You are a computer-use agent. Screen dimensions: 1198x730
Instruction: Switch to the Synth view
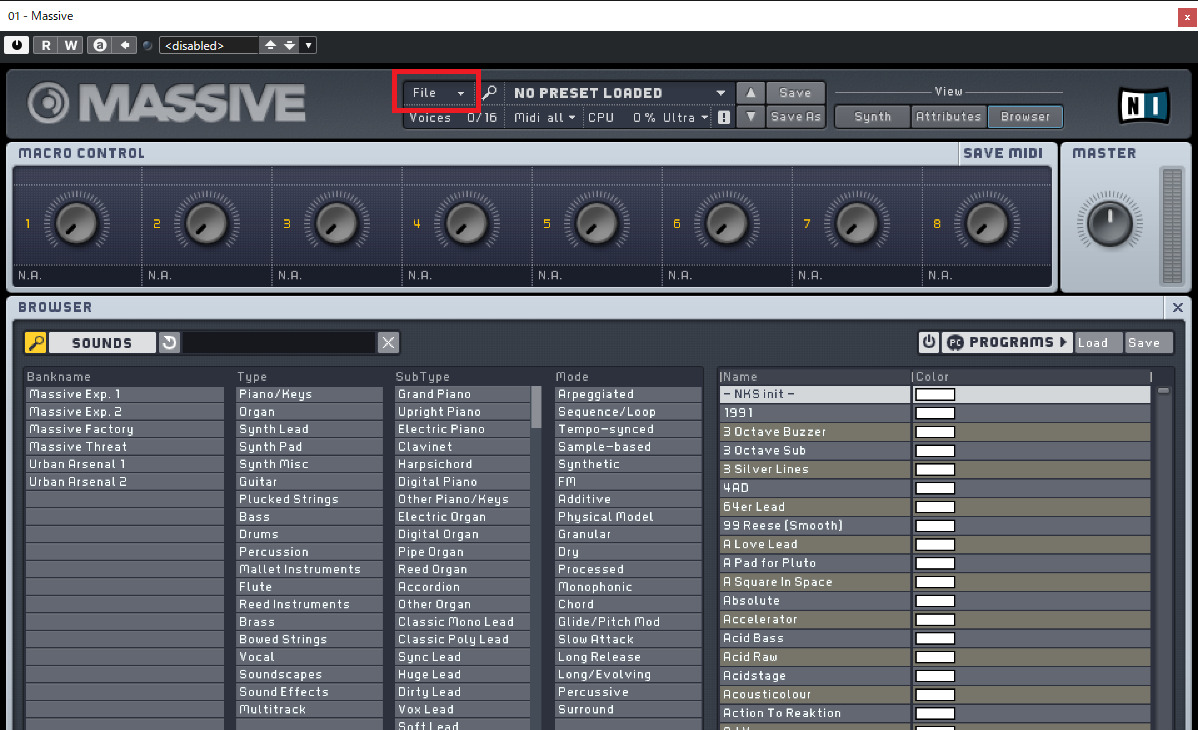click(873, 116)
